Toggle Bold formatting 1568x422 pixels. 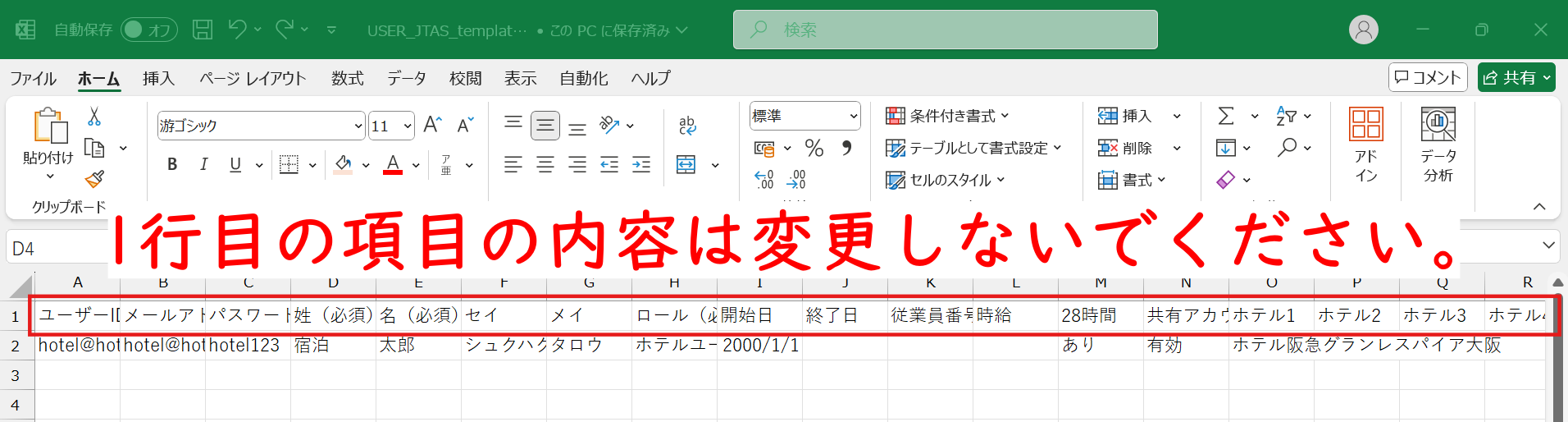pos(172,164)
